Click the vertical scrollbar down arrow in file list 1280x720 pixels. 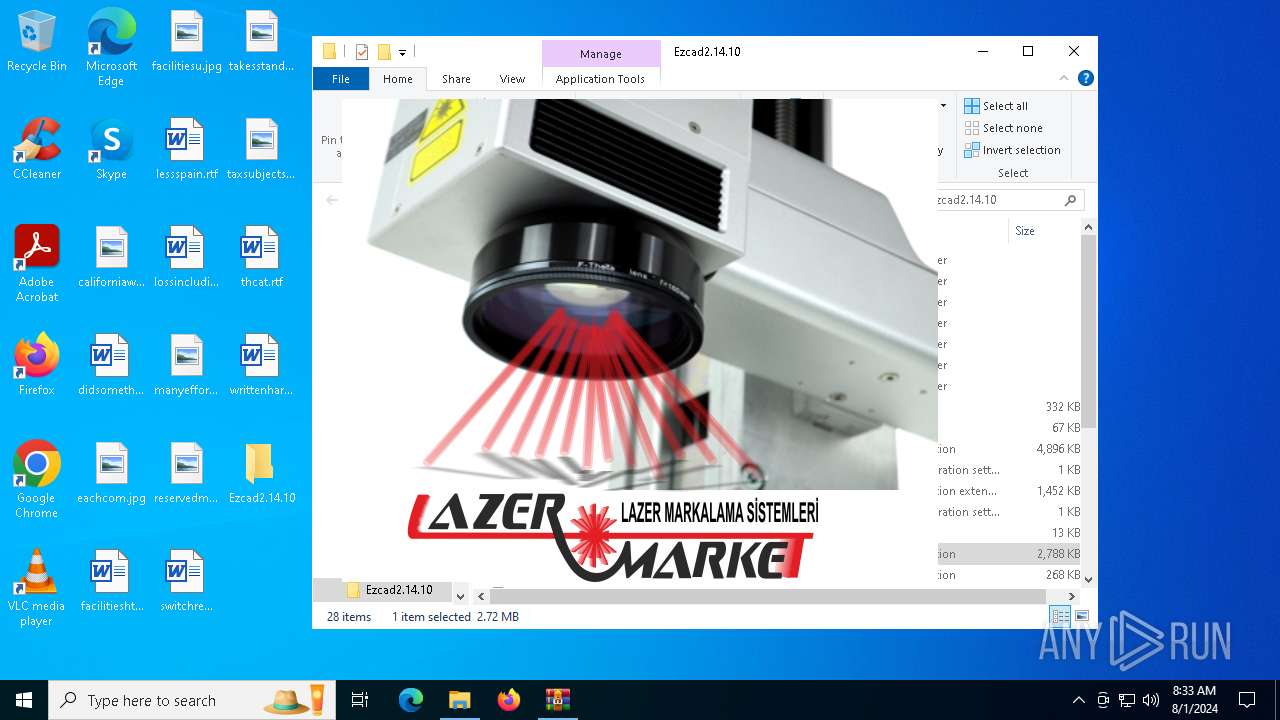(1089, 579)
